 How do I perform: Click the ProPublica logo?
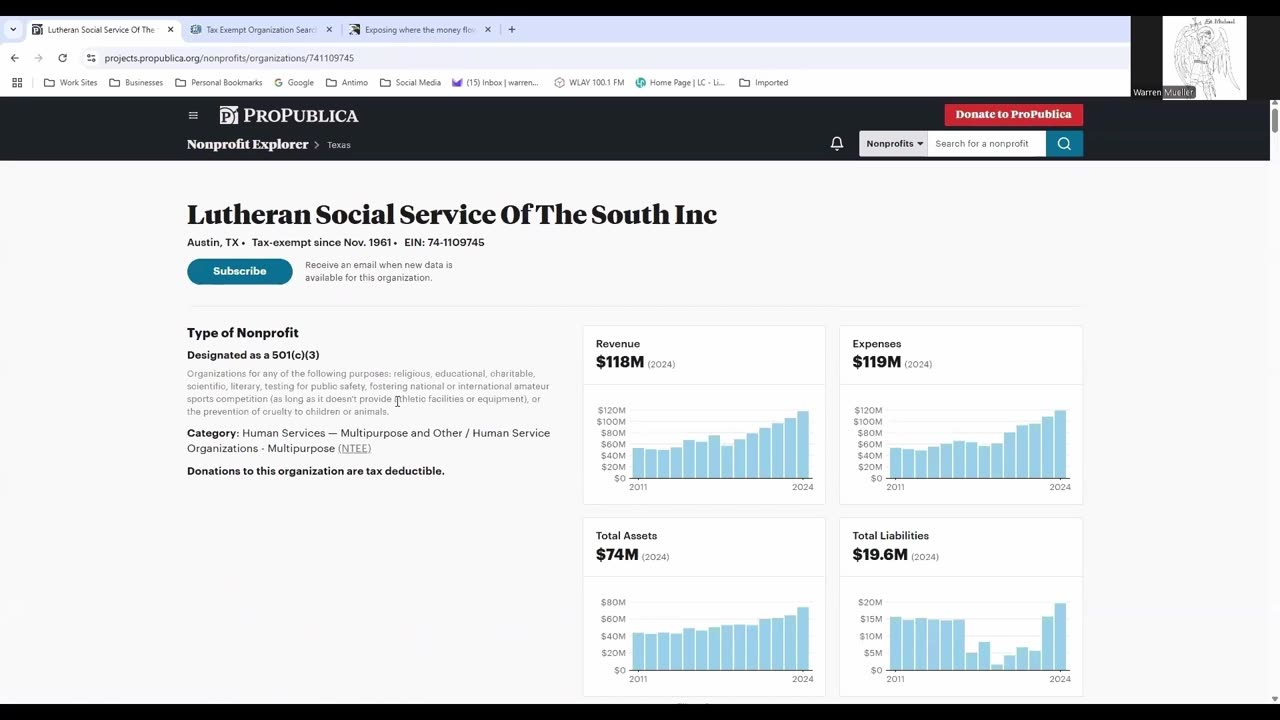tap(289, 116)
